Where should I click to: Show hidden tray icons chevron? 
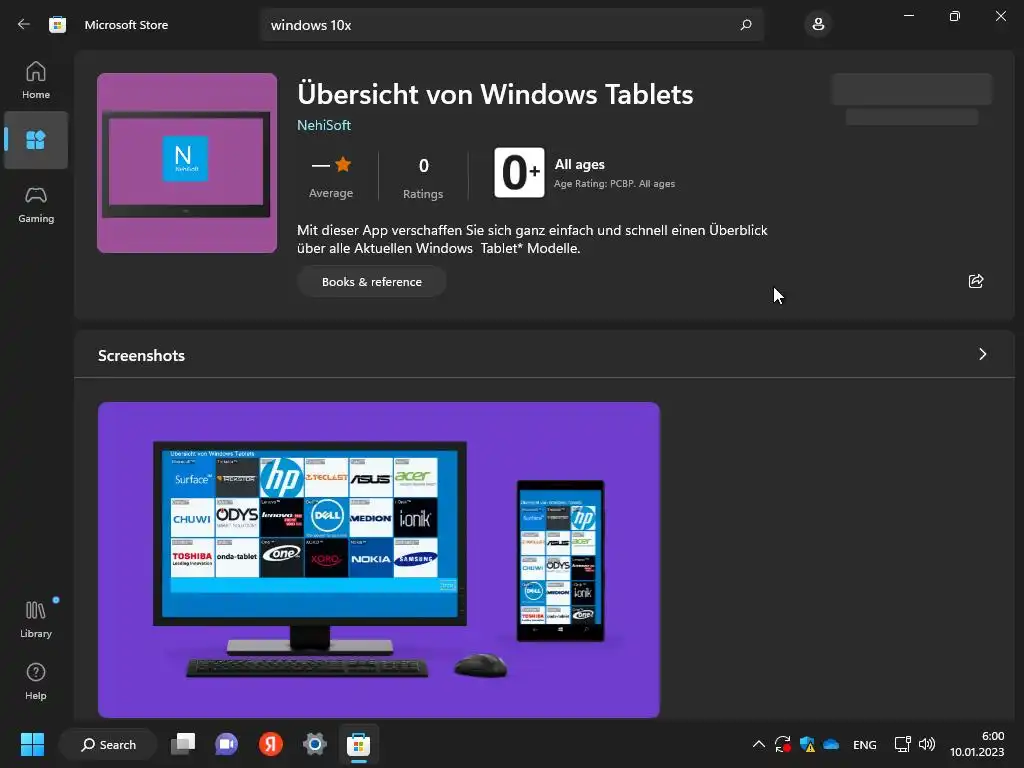(758, 744)
